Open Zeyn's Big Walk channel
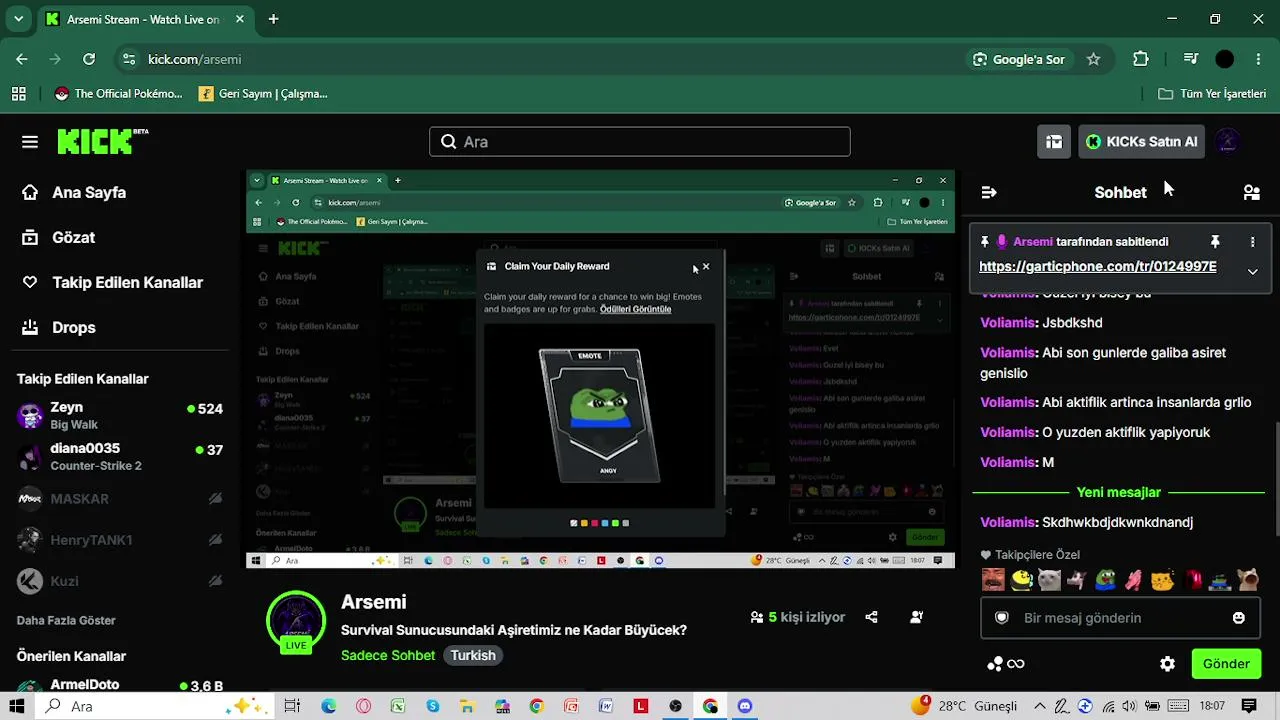The height and width of the screenshot is (720, 1280). (x=120, y=415)
